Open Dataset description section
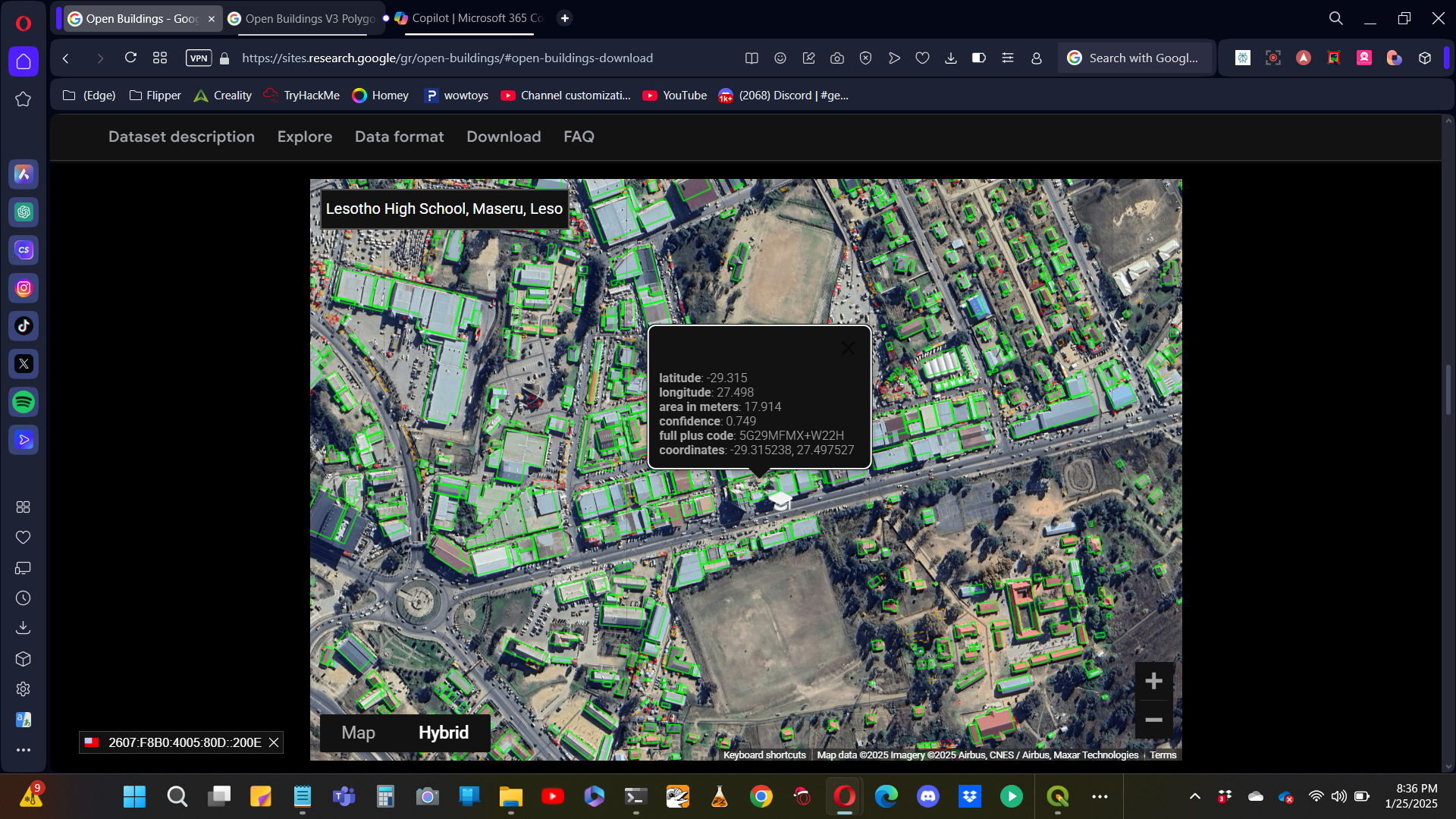Screen dimensions: 1456x819 [181, 137]
